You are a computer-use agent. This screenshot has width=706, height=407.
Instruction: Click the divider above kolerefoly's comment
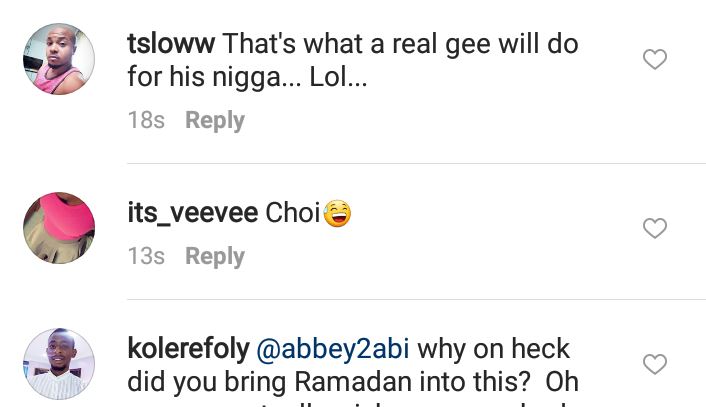[x=416, y=299]
